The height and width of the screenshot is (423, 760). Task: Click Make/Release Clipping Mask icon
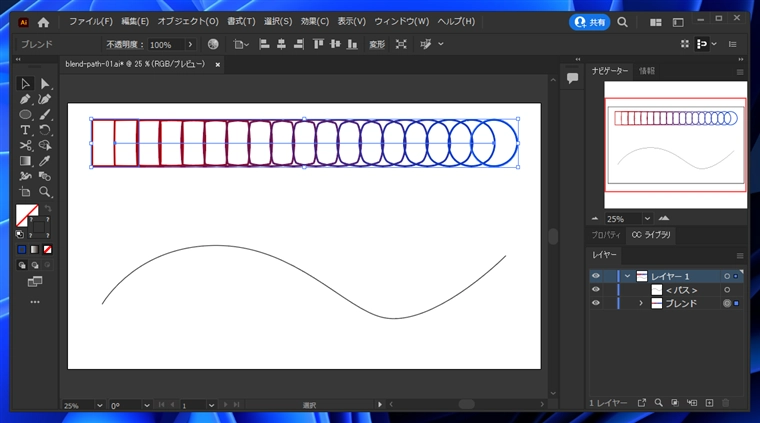tap(675, 403)
